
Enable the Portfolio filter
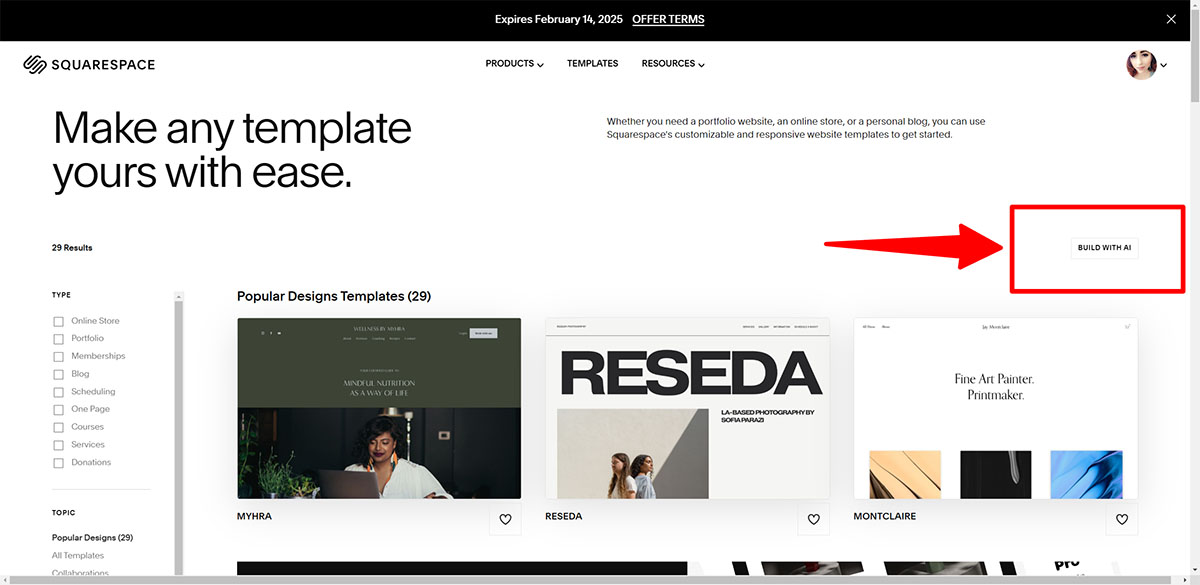coord(58,338)
